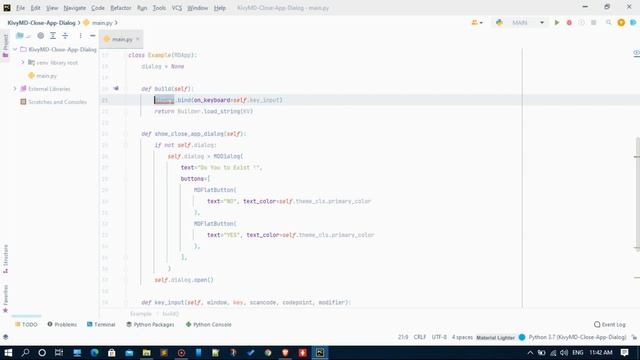The image size is (640, 360).
Task: Click the blue theme color dot in status bar
Action: (522, 337)
